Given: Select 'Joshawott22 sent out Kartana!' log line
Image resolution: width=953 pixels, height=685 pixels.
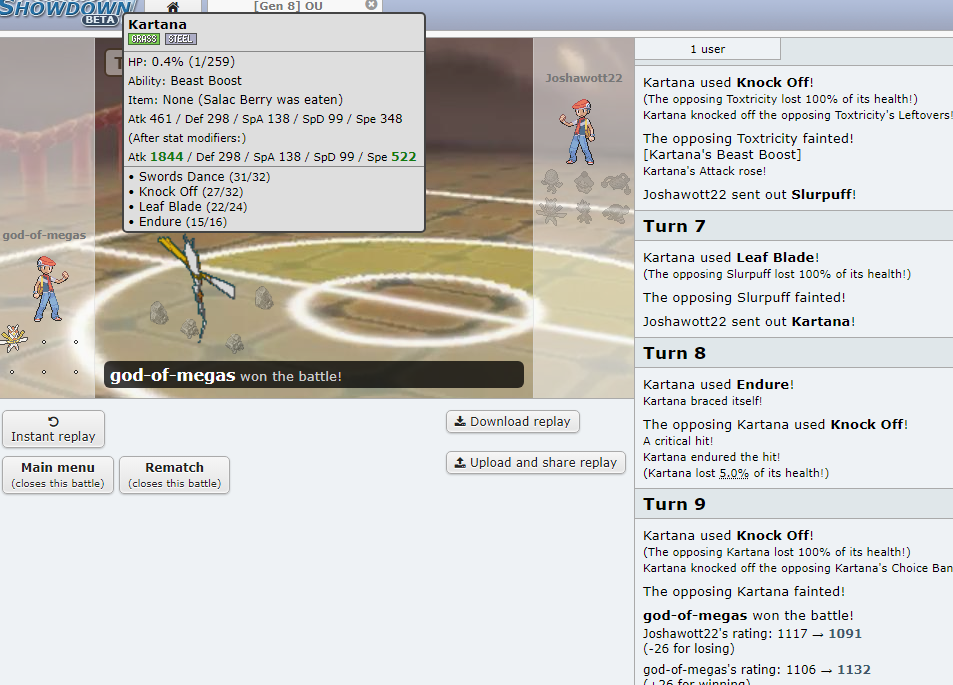Looking at the screenshot, I should [749, 322].
